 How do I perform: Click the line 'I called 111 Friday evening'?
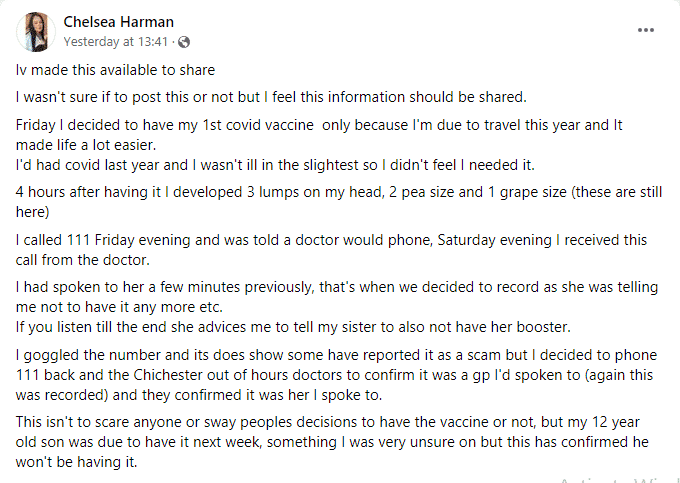331,240
